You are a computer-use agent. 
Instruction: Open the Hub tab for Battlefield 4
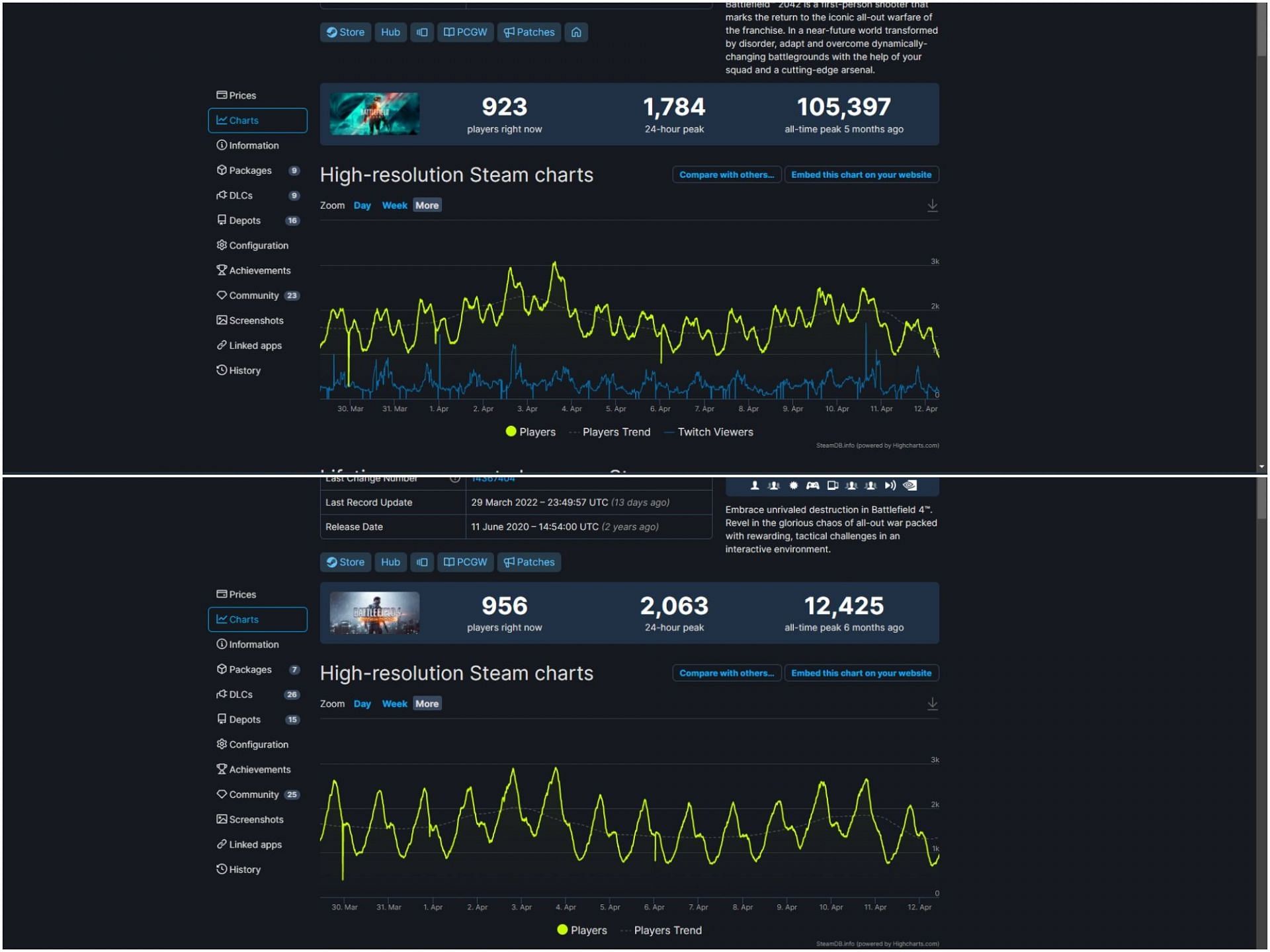click(x=390, y=561)
